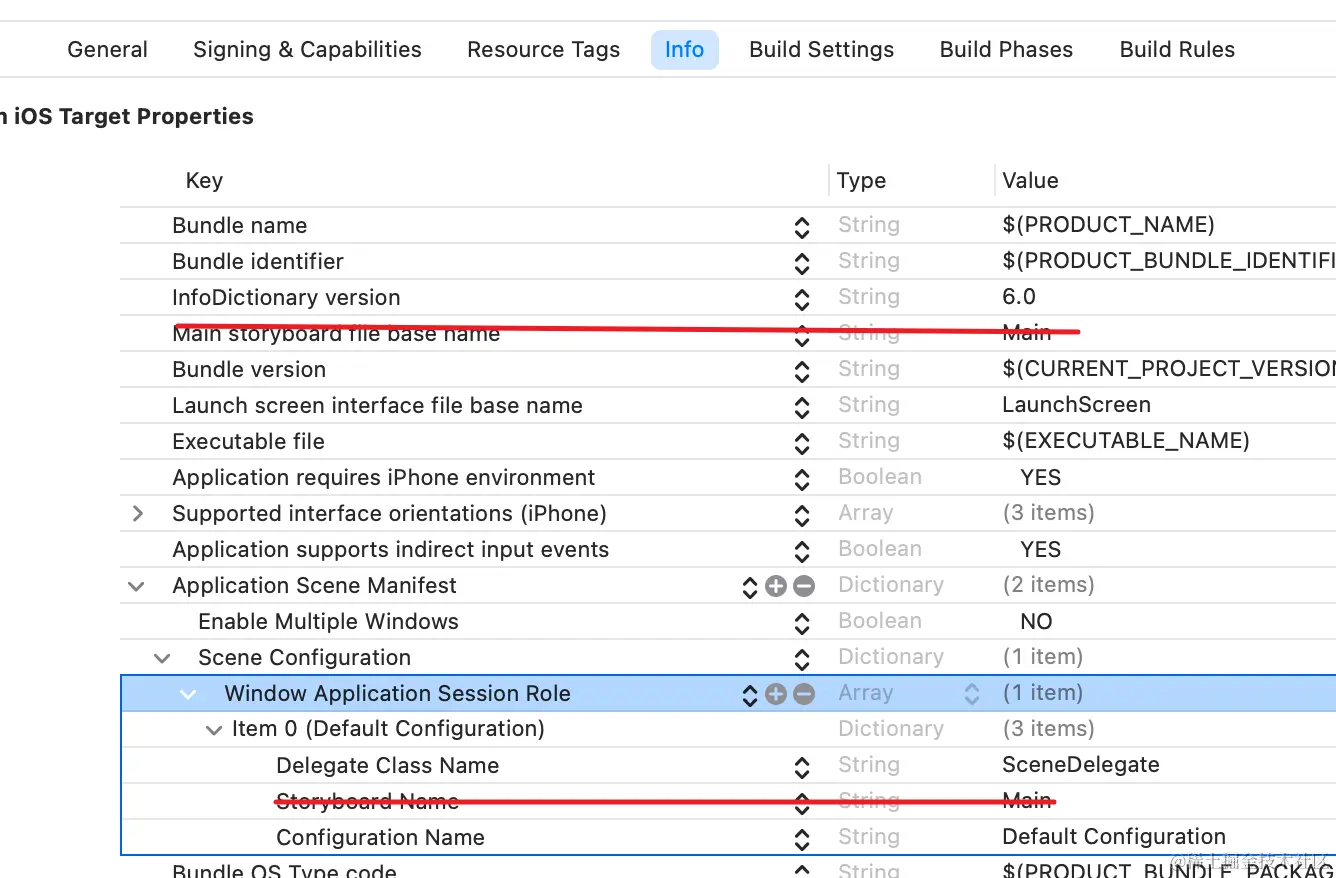Open the Resource Tags tab
Viewport: 1336px width, 878px height.
[x=543, y=50]
